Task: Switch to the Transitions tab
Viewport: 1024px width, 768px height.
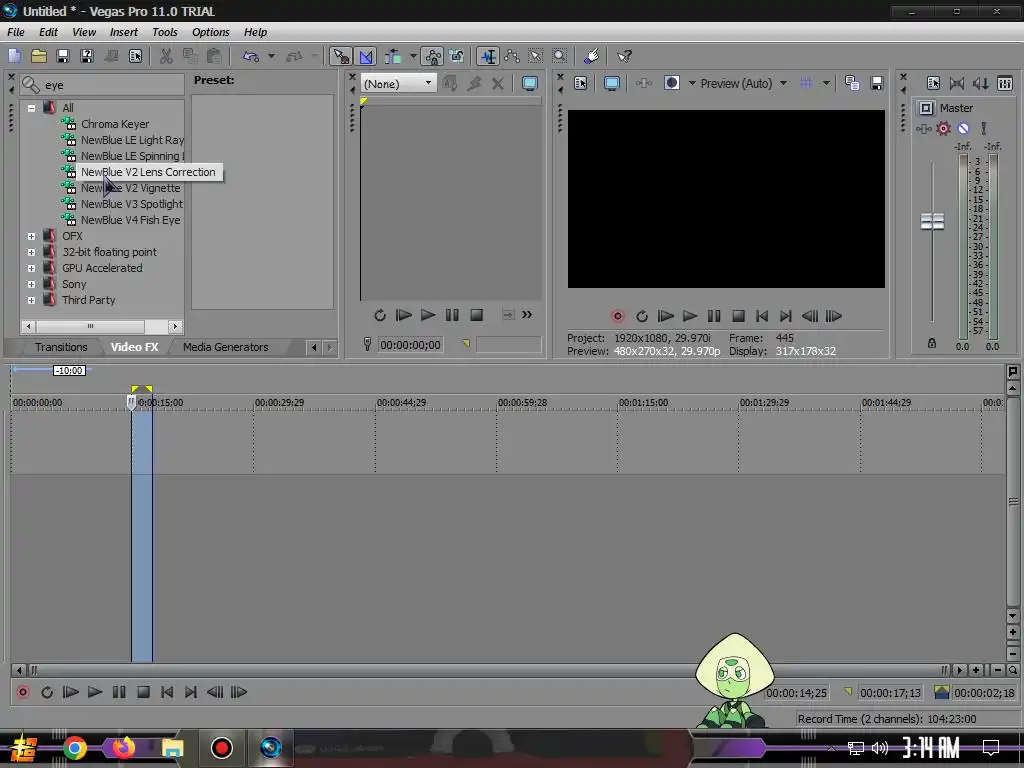Action: pos(61,347)
